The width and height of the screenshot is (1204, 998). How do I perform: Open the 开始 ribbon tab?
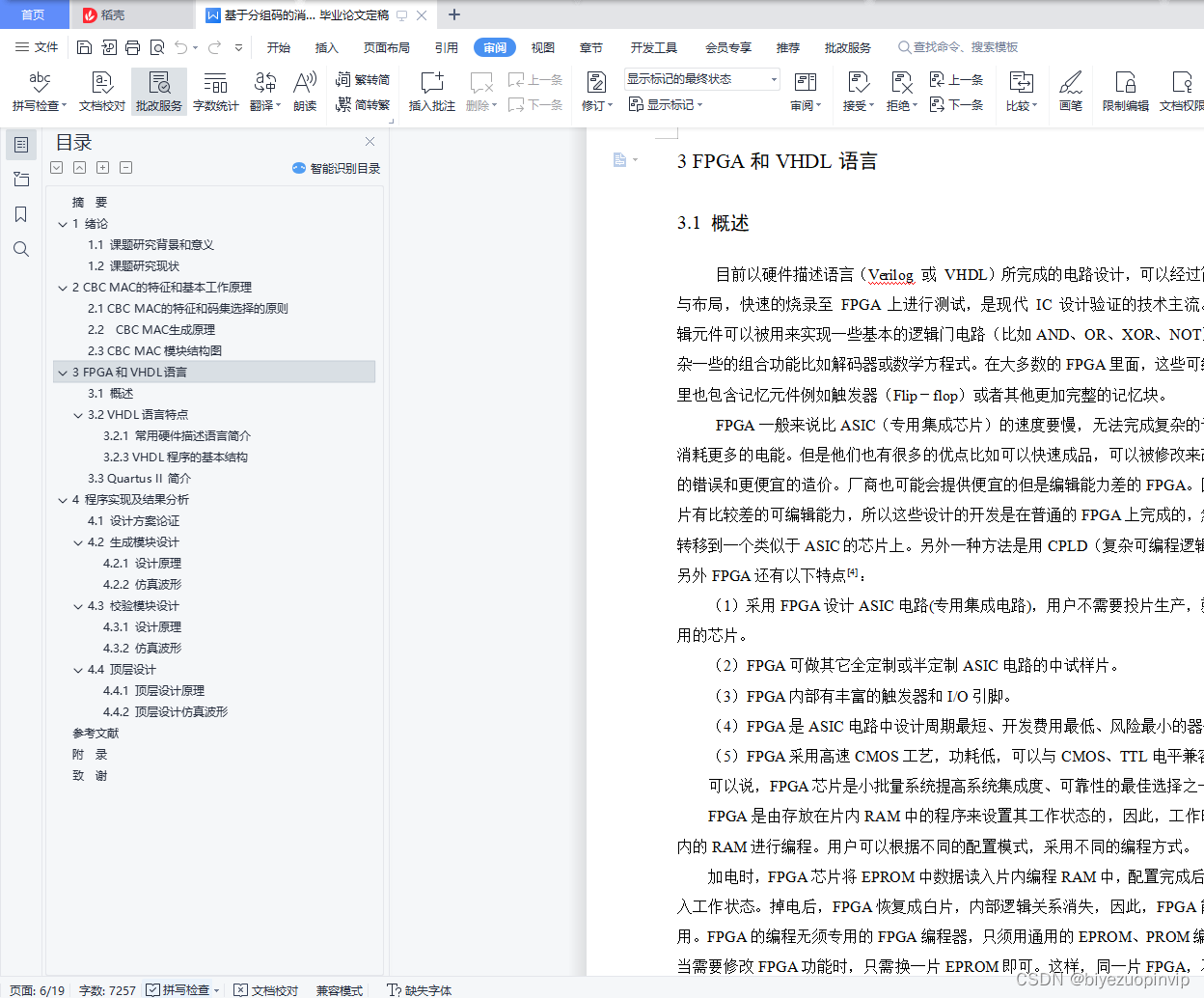click(x=279, y=47)
